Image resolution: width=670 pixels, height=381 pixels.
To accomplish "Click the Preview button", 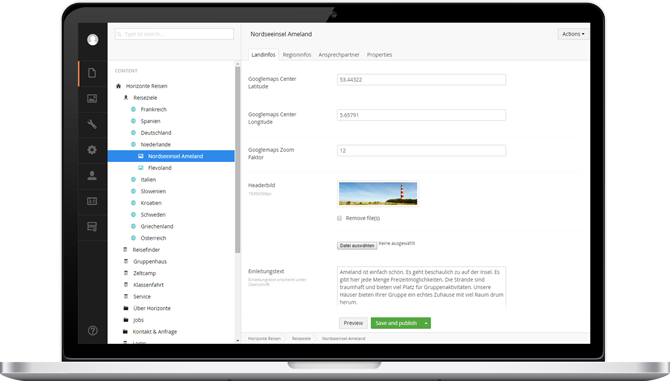I will pyautogui.click(x=353, y=323).
